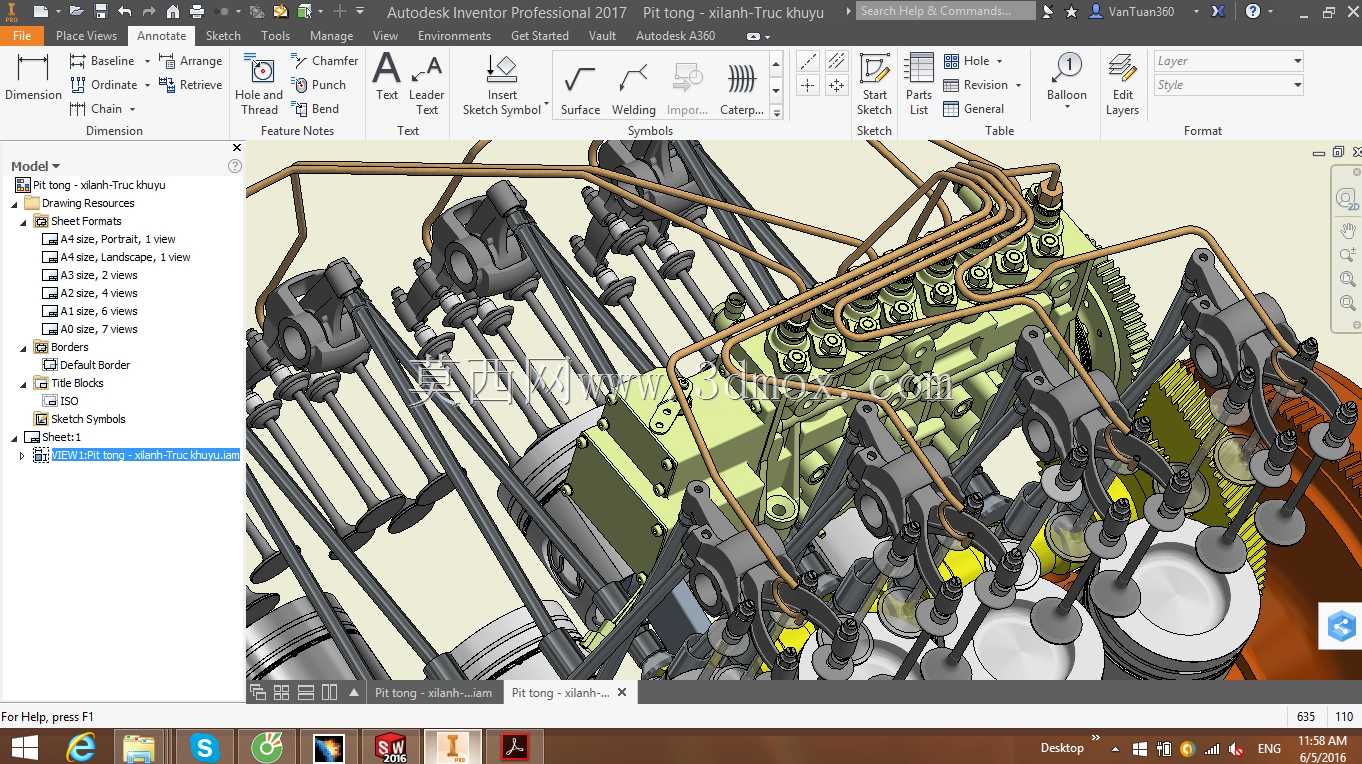1362x764 pixels.
Task: Select the Dimension tool
Action: [x=33, y=78]
